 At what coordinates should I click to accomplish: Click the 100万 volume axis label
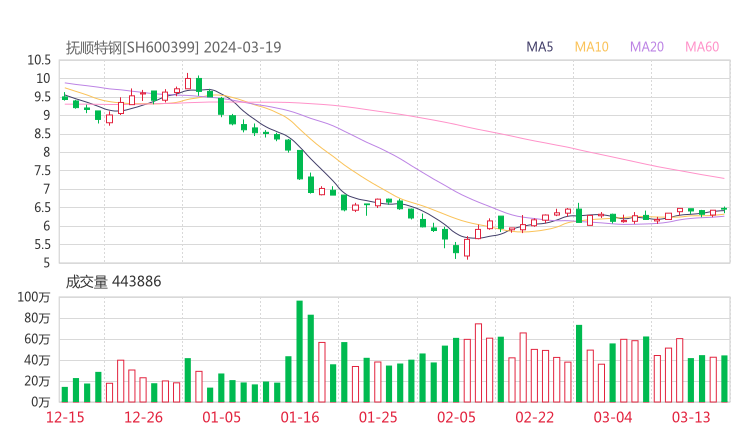[x=34, y=297]
